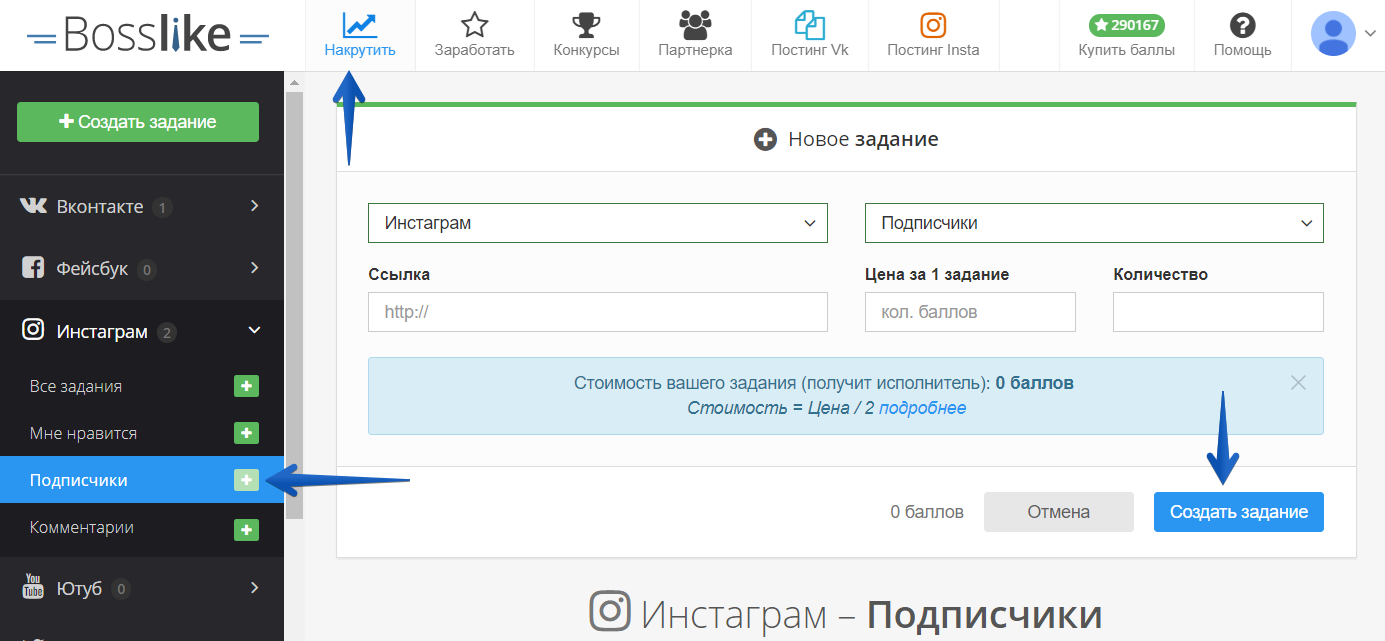Click the blue Создать задание button
The image size is (1385, 641).
point(1239,512)
